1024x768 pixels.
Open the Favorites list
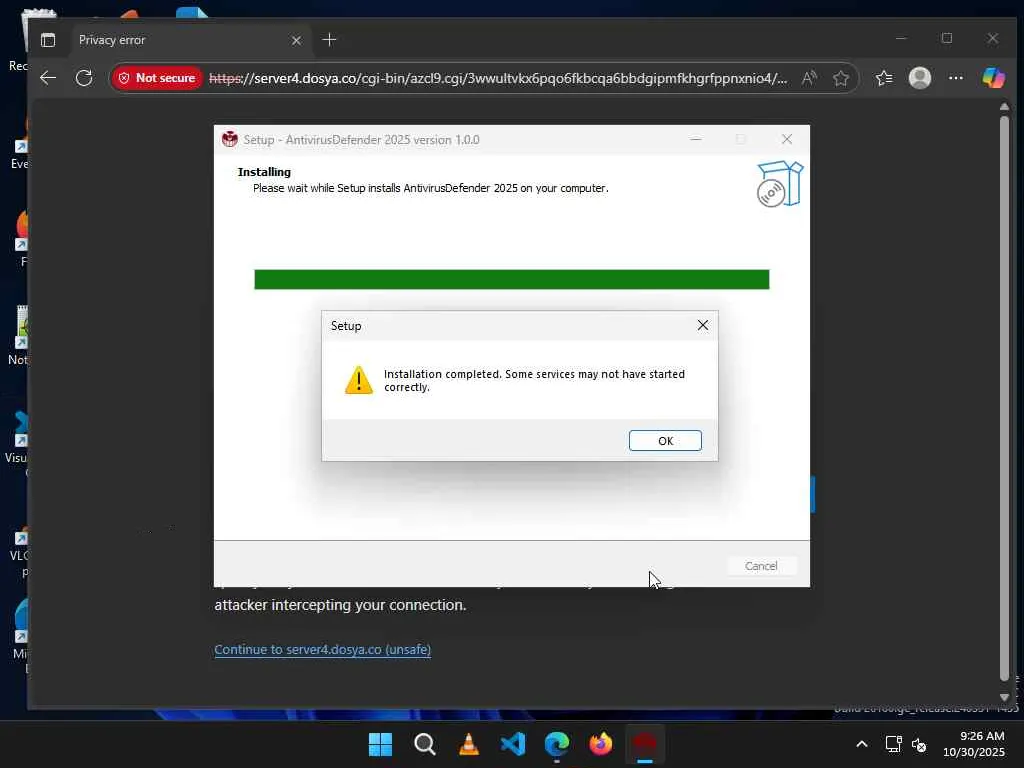coord(884,78)
